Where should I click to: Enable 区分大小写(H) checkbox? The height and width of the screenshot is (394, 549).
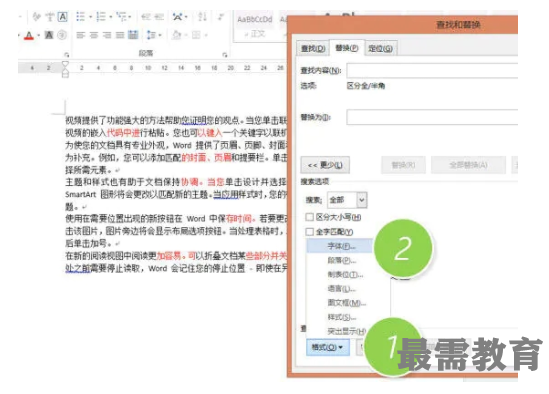(310, 217)
